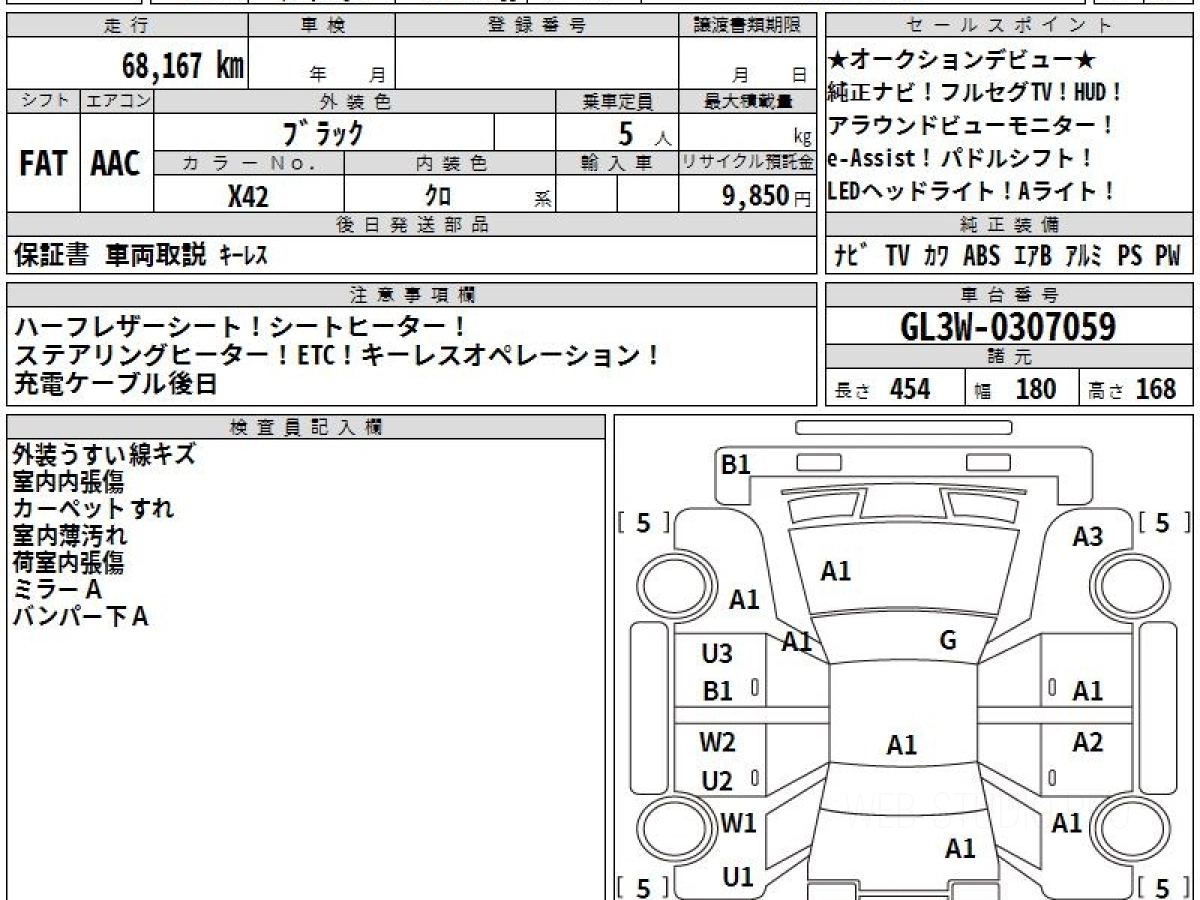Screen dimensions: 1200x900
Task: Click the length value 454
Action: pyautogui.click(x=910, y=389)
